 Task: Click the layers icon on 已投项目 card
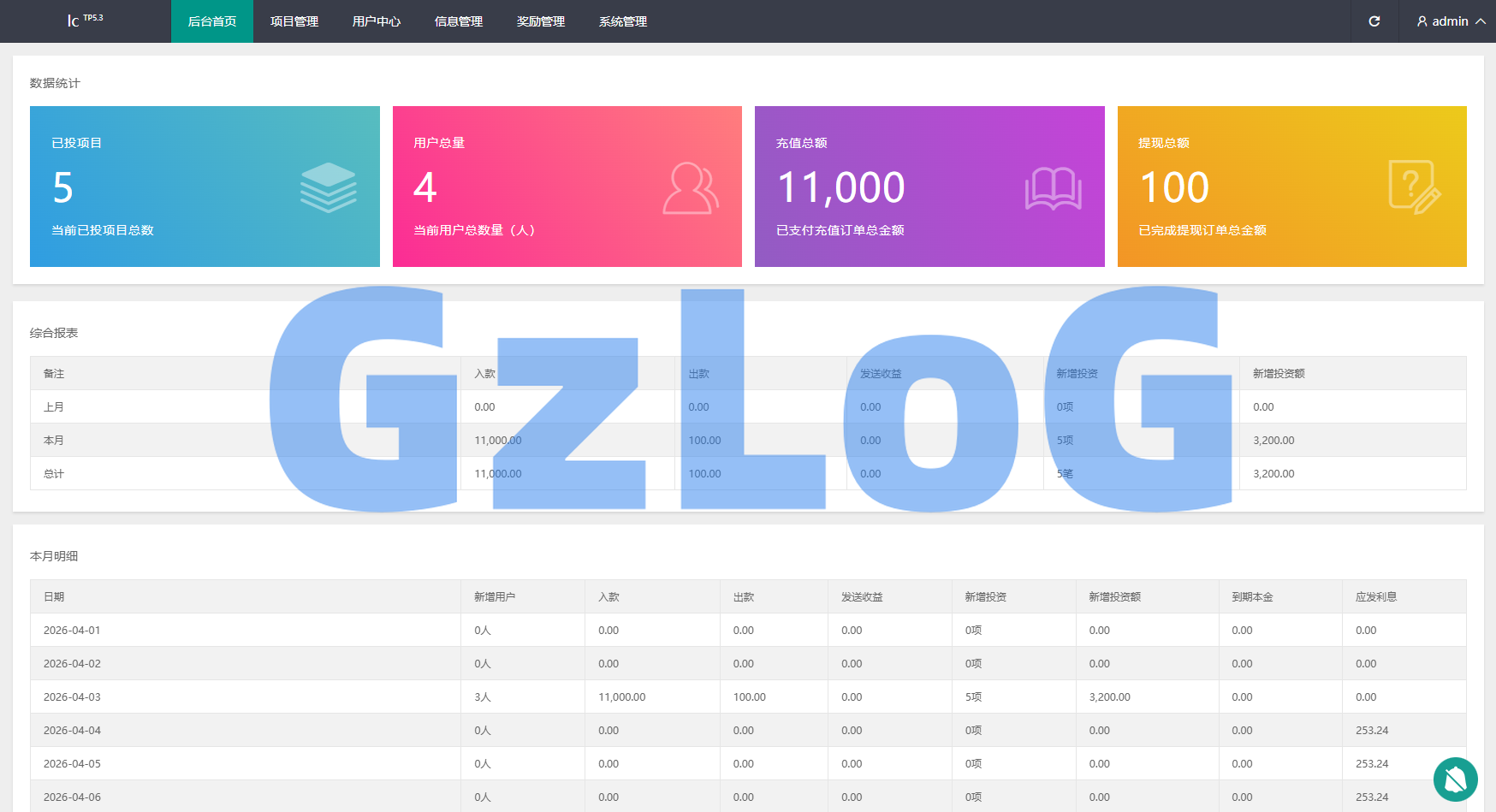pyautogui.click(x=328, y=187)
